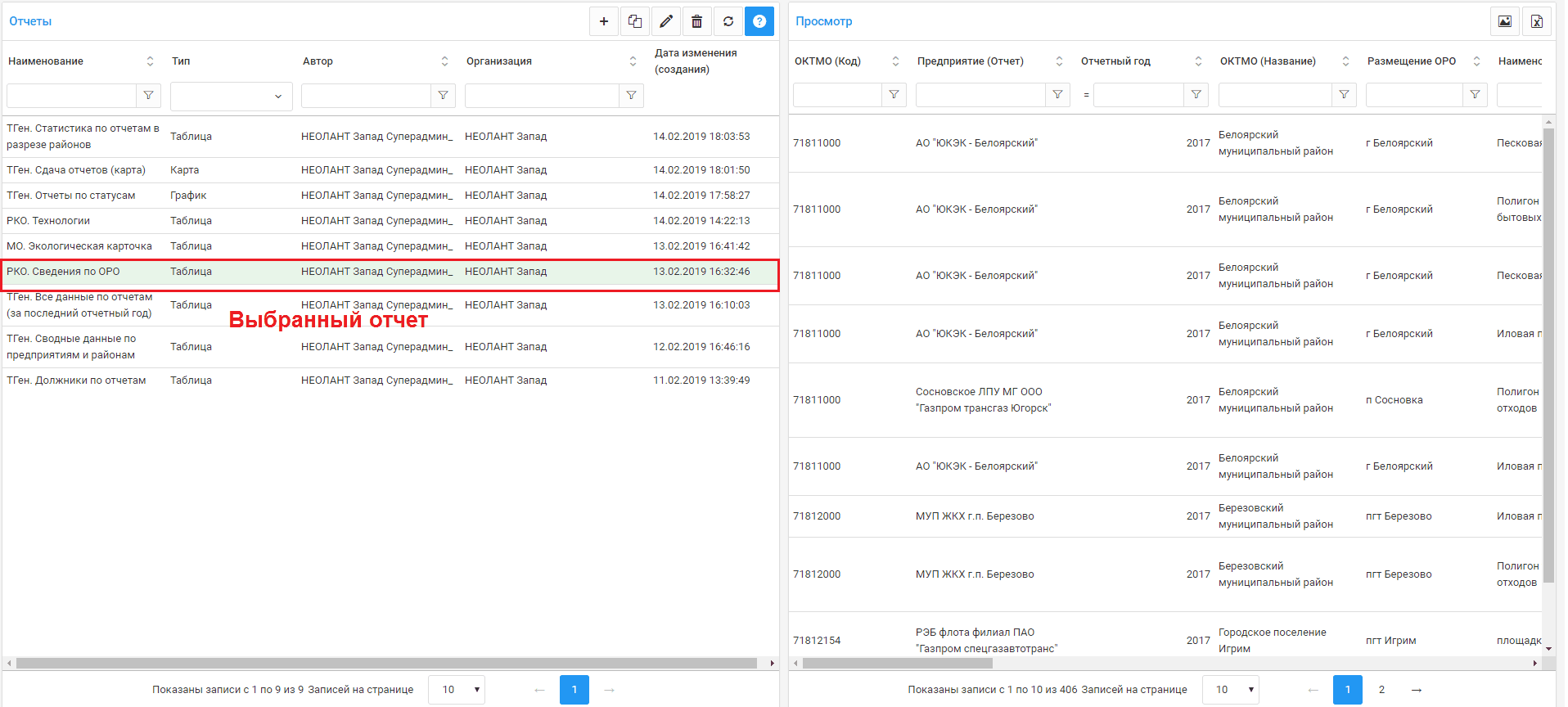Export preview to Excel icon
The width and height of the screenshot is (1568, 707).
click(x=1537, y=21)
